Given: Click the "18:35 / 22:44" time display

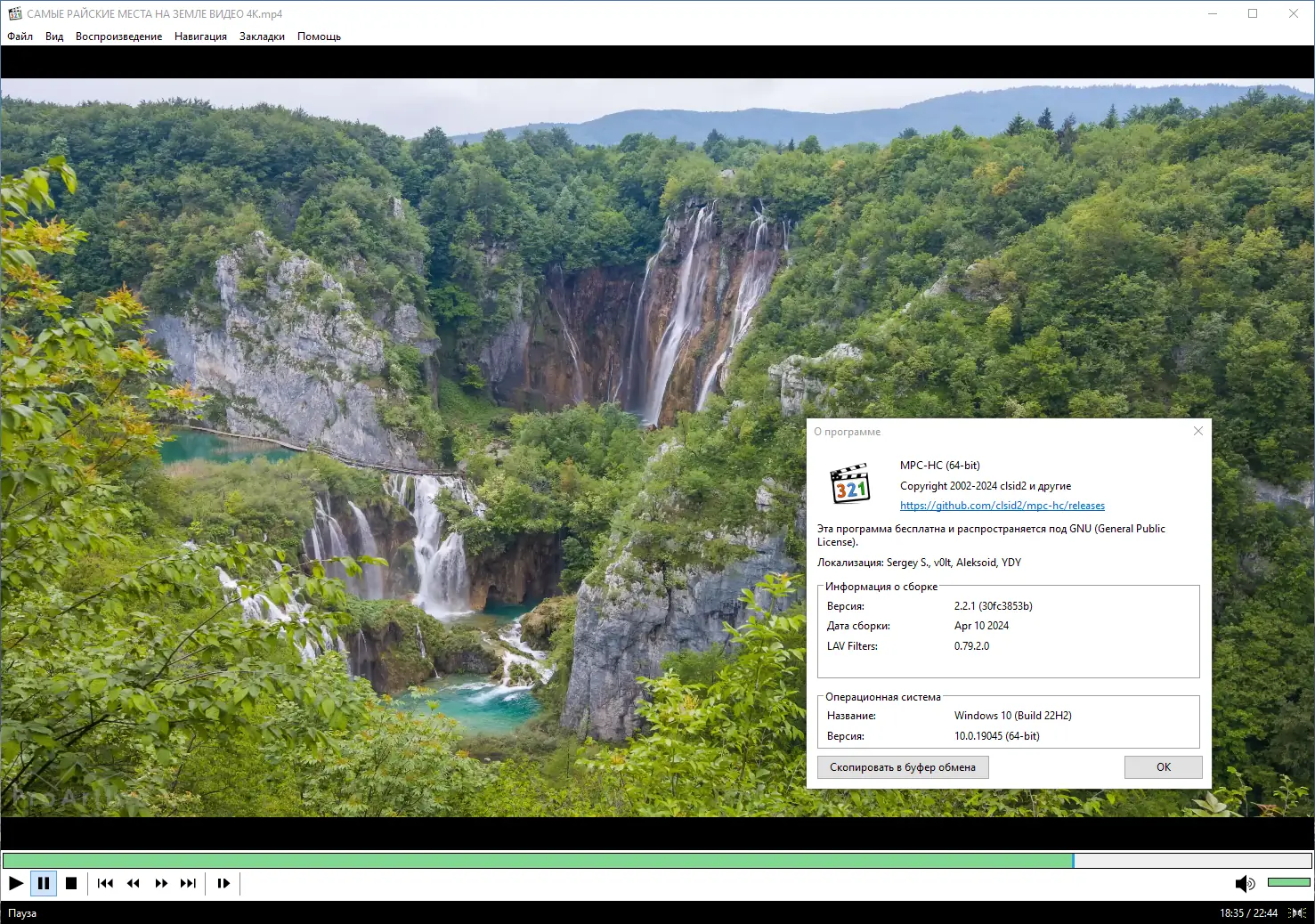Looking at the screenshot, I should pyautogui.click(x=1248, y=913).
